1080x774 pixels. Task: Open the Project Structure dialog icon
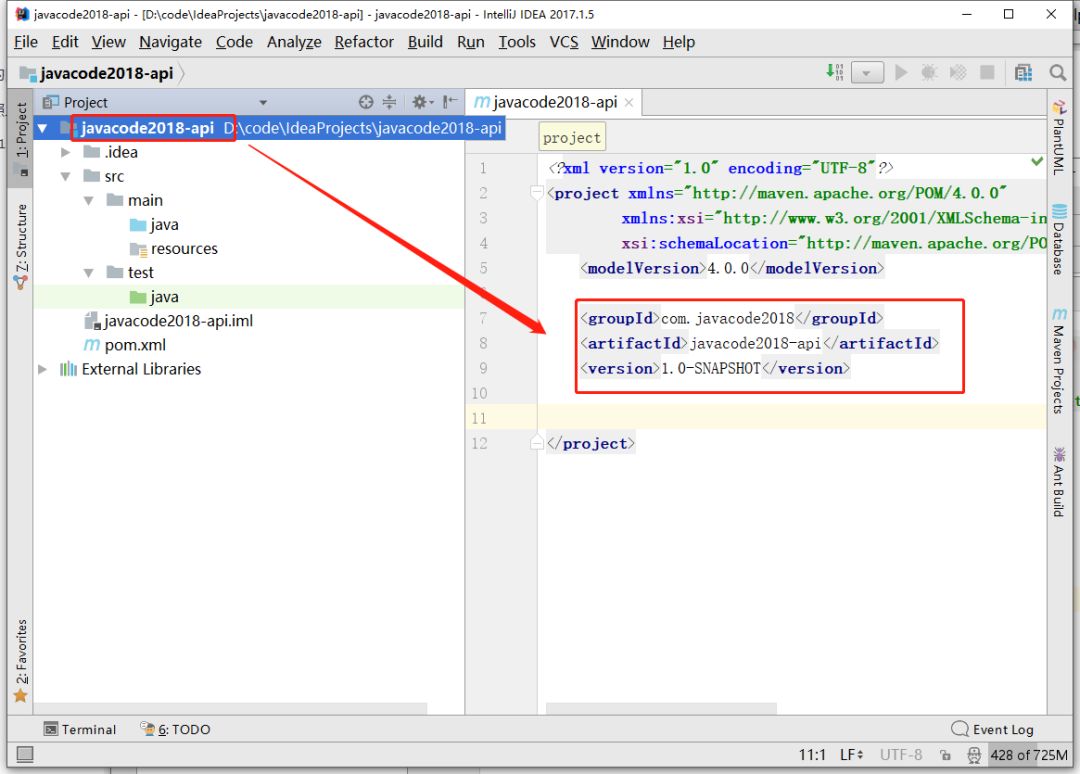1023,73
